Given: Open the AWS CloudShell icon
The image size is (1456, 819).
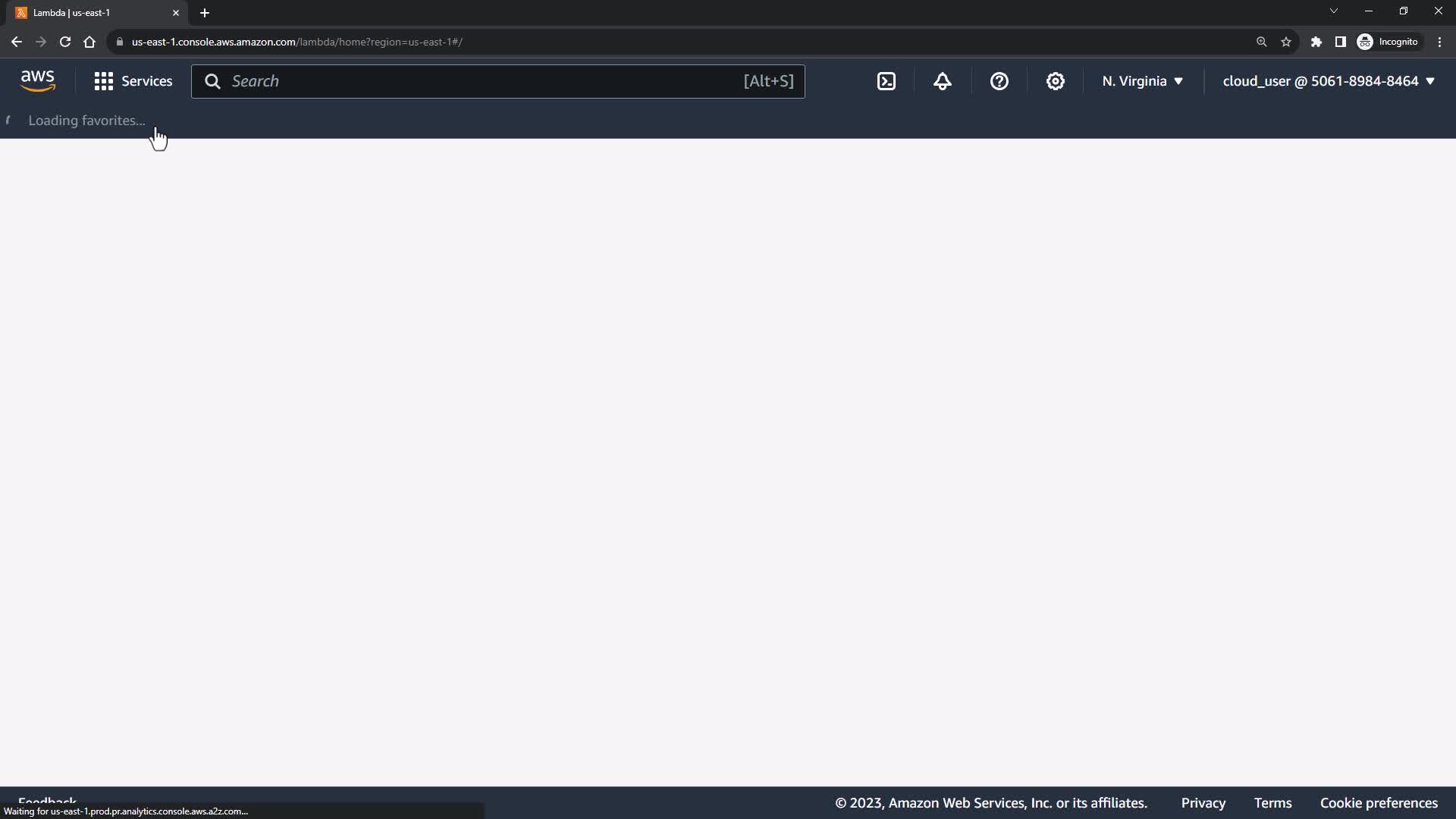Looking at the screenshot, I should point(886,81).
